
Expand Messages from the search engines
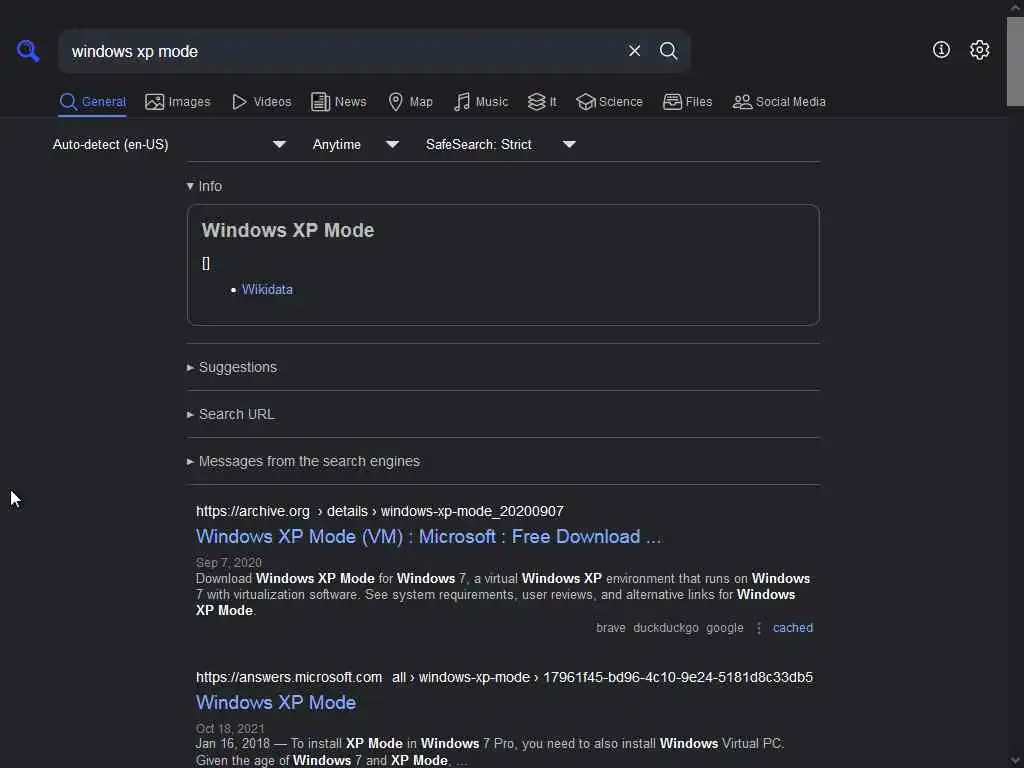303,461
